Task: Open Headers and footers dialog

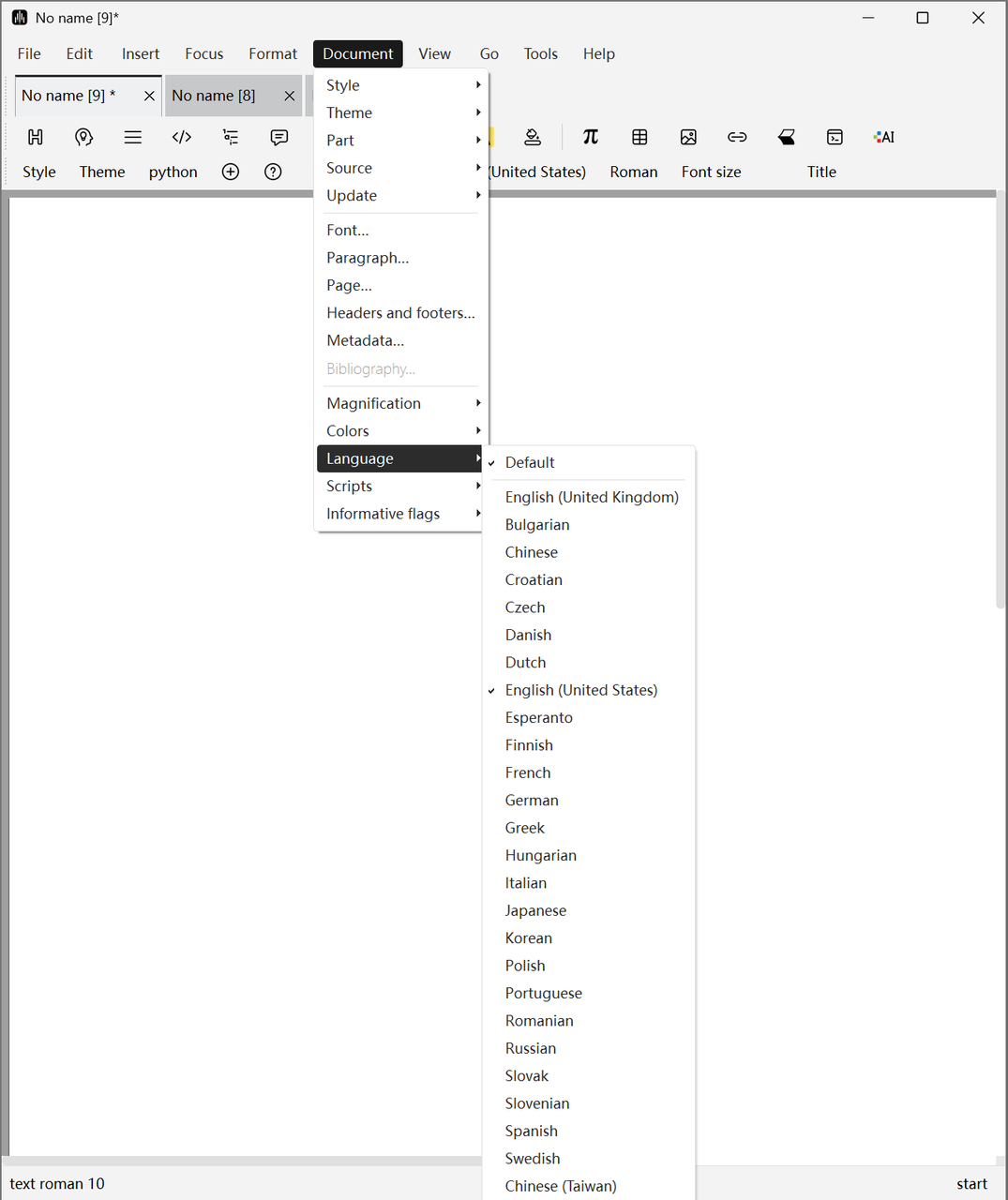Action: pyautogui.click(x=400, y=313)
